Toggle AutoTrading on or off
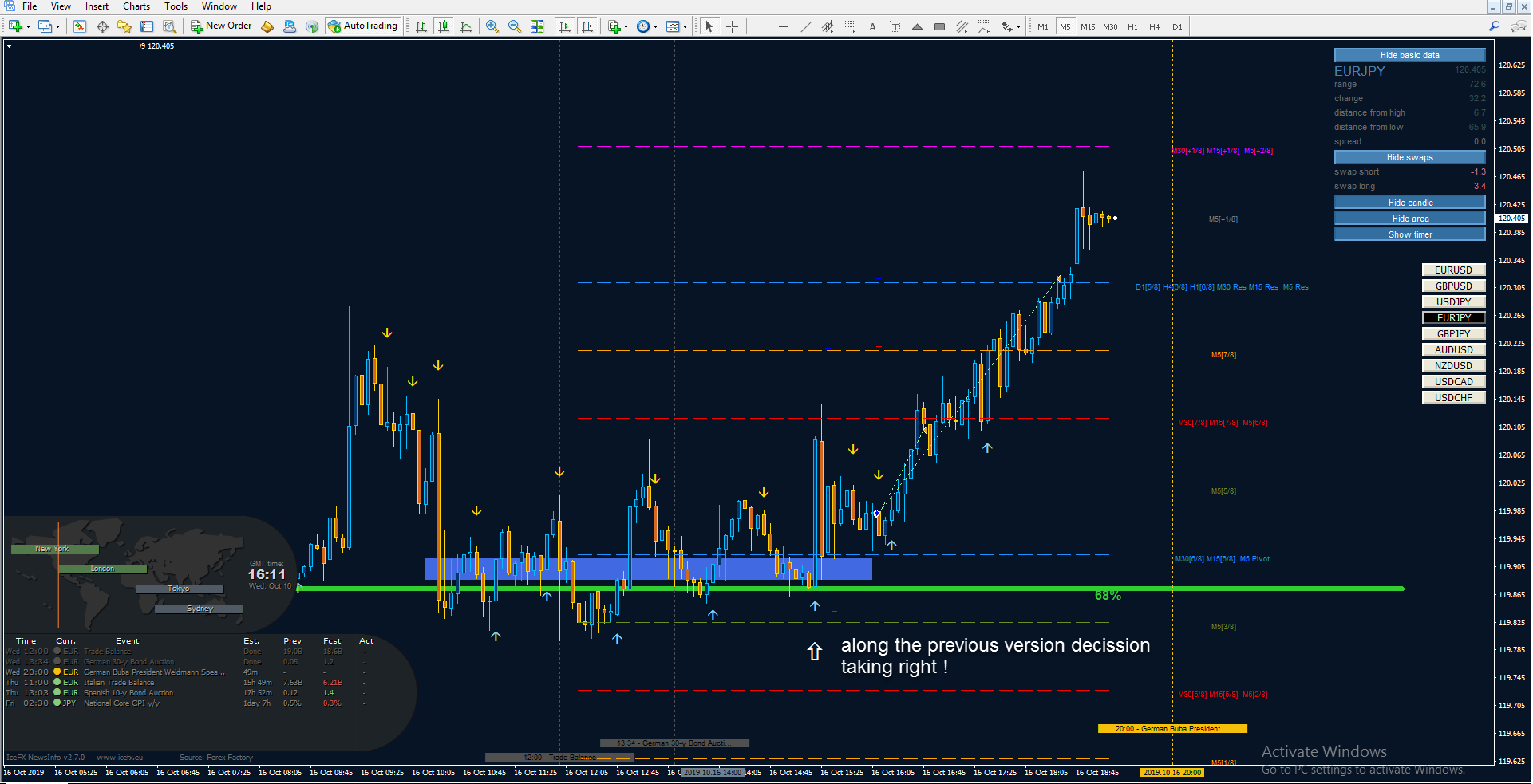This screenshot has height=784, width=1533. [362, 26]
